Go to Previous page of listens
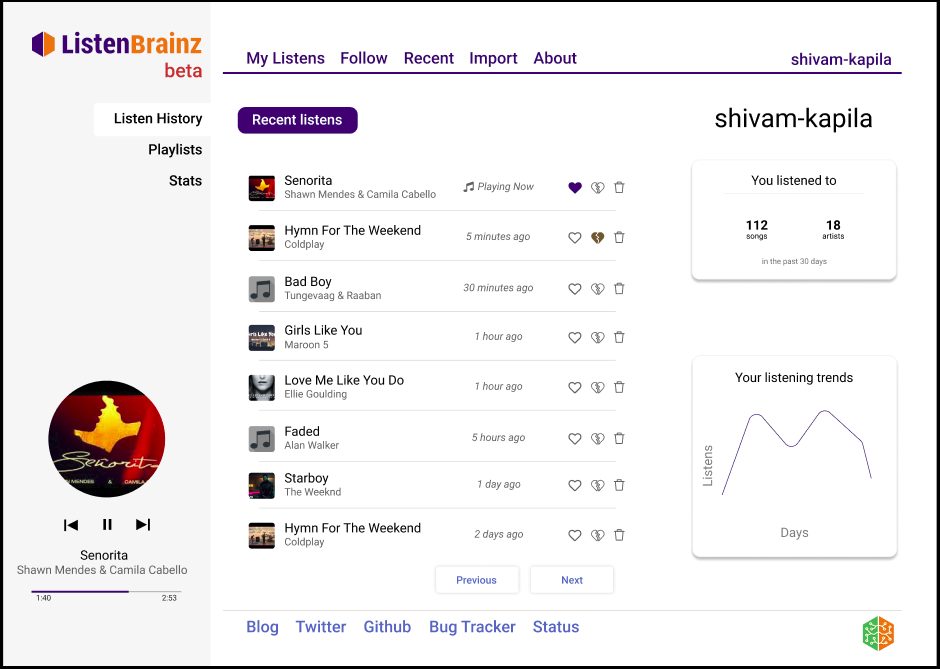 pos(477,580)
